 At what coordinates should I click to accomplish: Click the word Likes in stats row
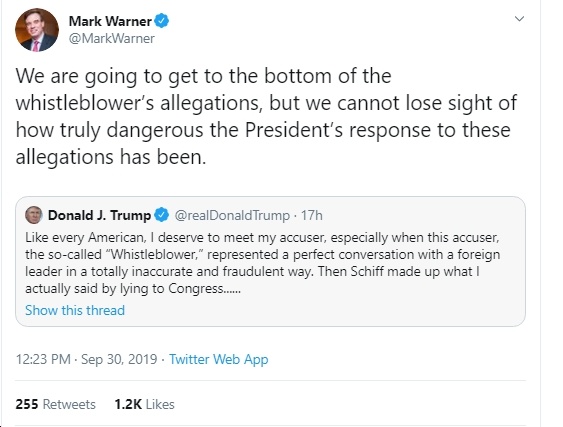pyautogui.click(x=160, y=404)
